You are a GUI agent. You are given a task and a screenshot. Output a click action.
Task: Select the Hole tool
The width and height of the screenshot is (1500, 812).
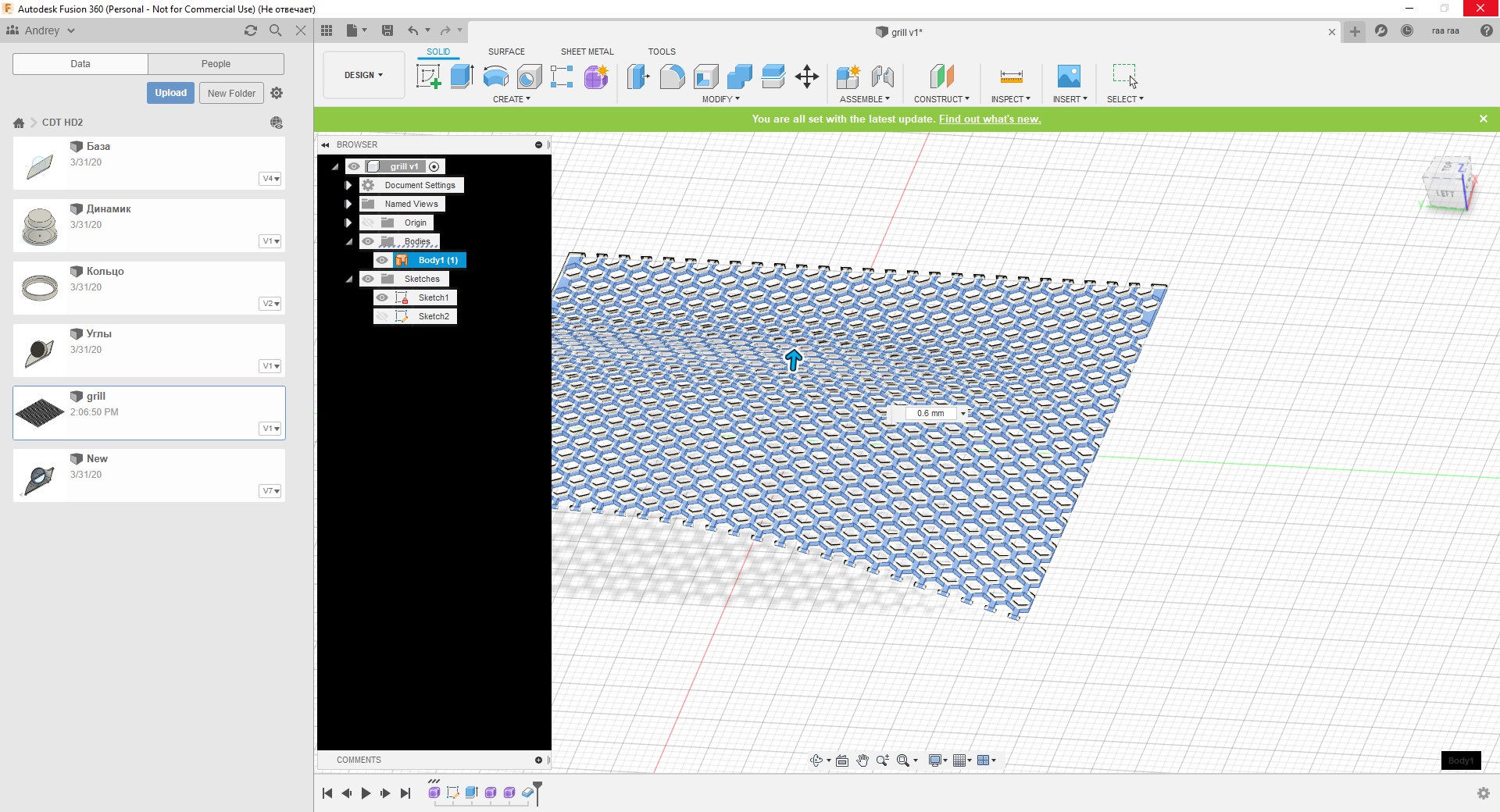(529, 77)
